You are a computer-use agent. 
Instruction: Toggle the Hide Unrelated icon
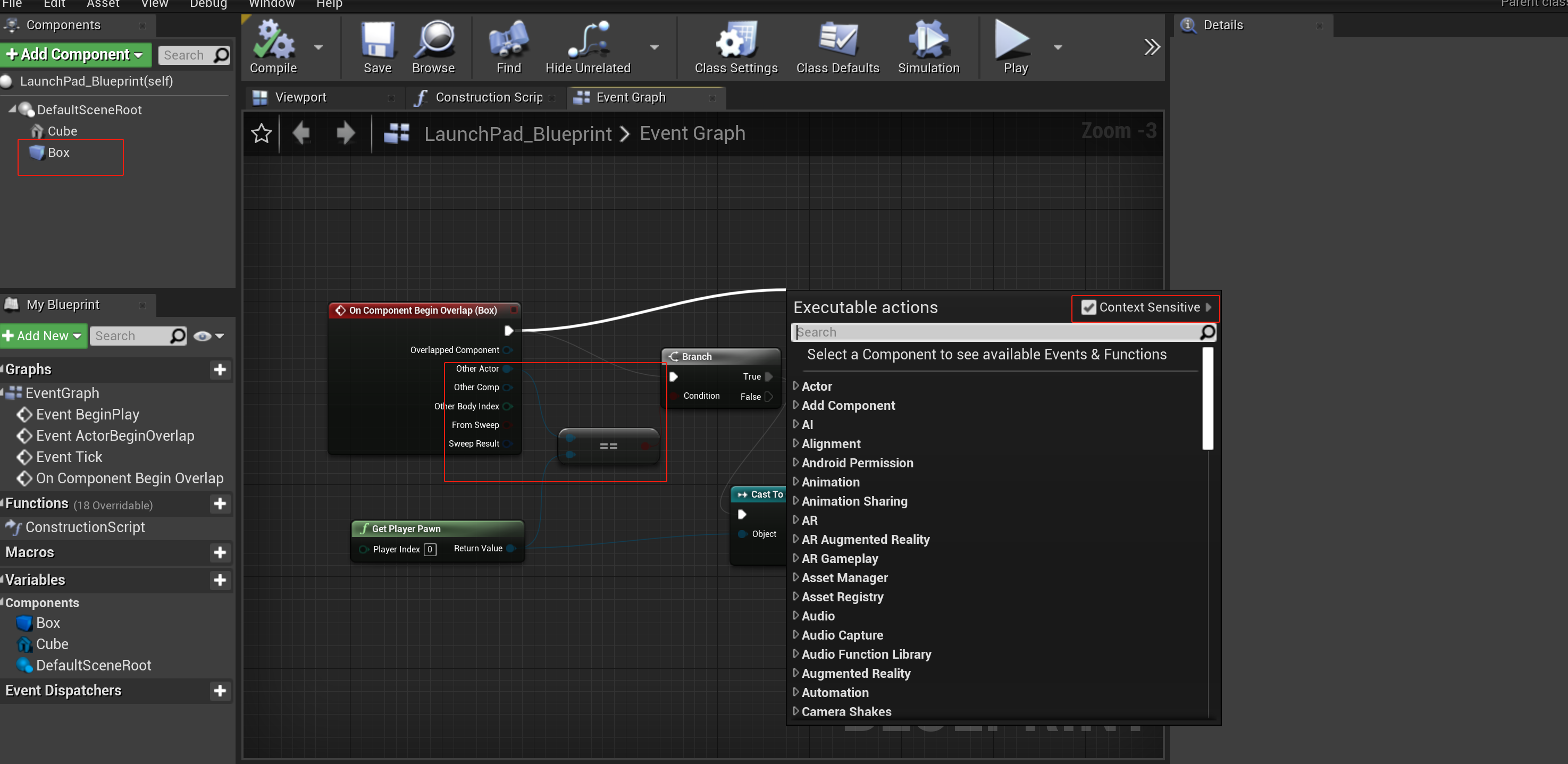[588, 40]
